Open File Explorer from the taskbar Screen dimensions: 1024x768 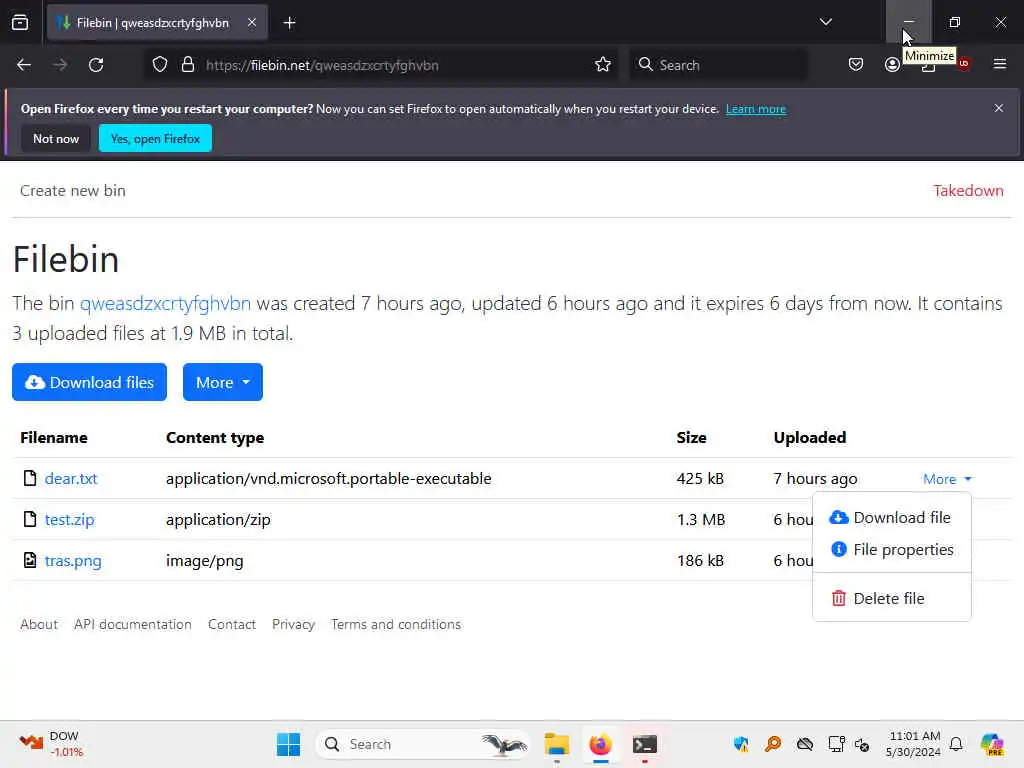pyautogui.click(x=557, y=744)
